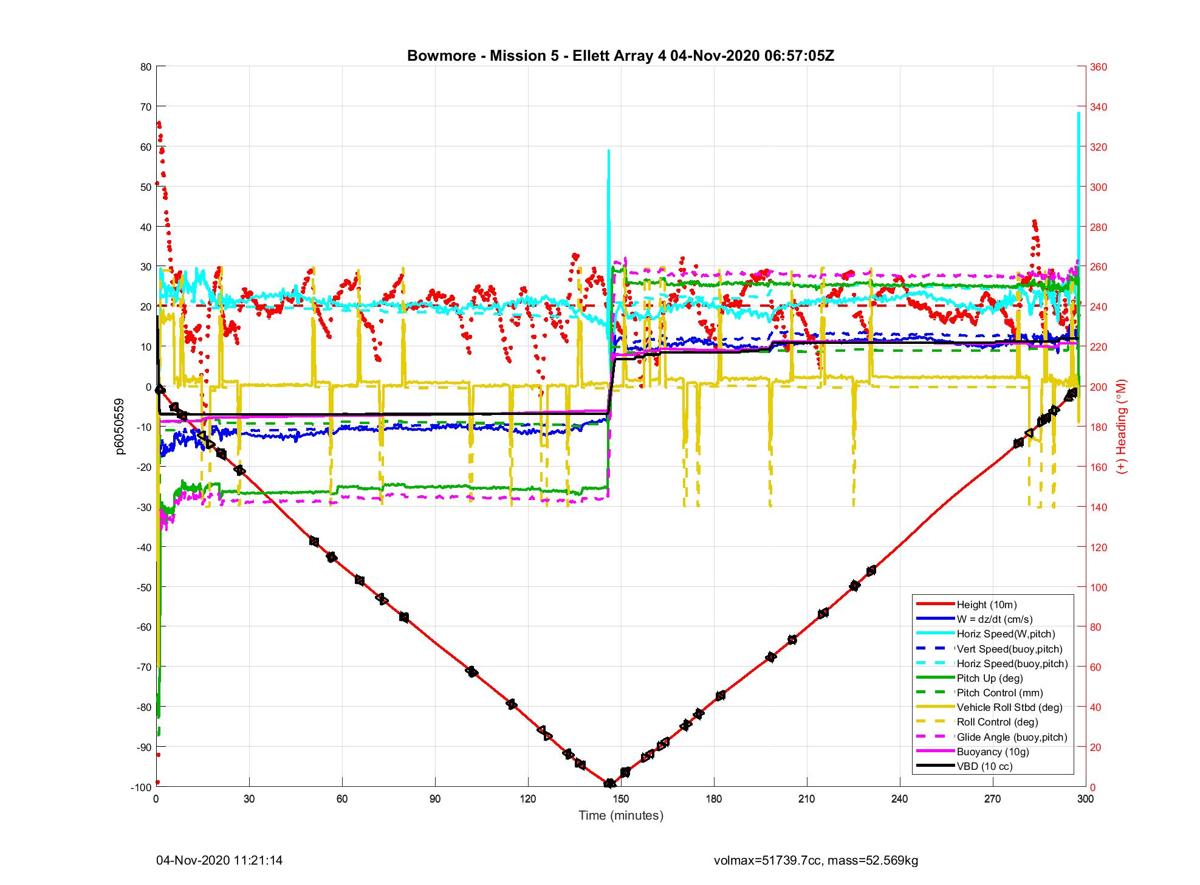Click the '220' tick on the right heading axis
The image size is (1200, 885).
(x=1099, y=347)
